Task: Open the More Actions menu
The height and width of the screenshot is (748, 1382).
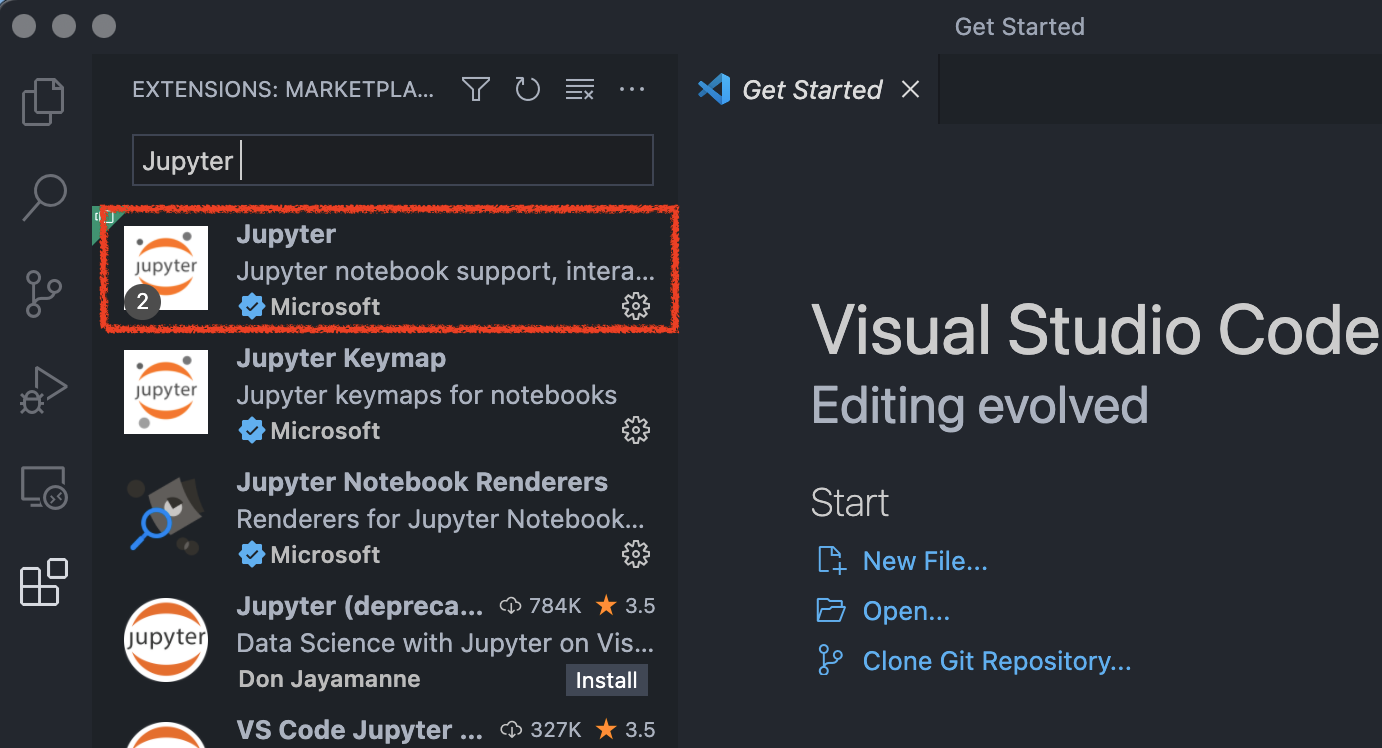Action: pos(632,89)
